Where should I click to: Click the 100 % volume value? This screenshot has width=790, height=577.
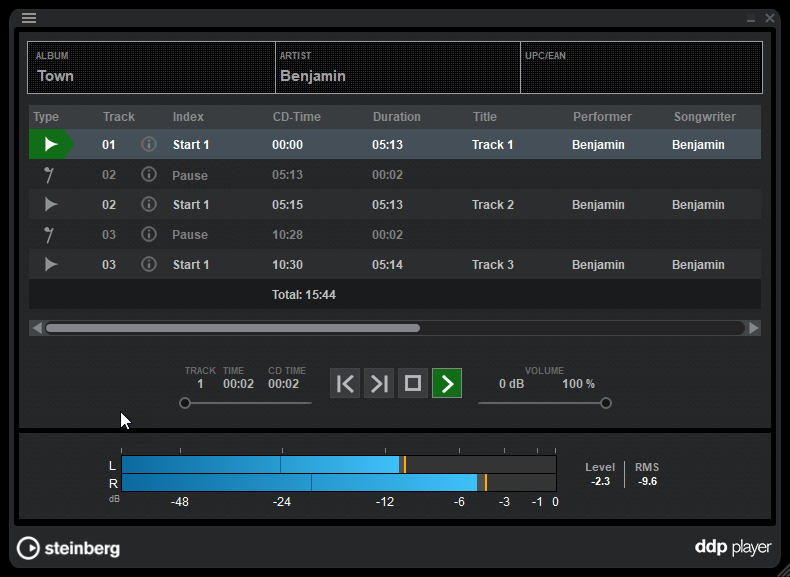click(578, 384)
